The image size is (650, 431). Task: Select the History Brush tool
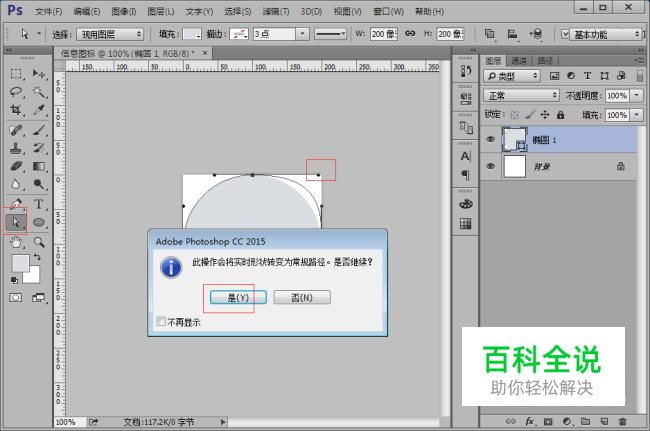pyautogui.click(x=39, y=148)
